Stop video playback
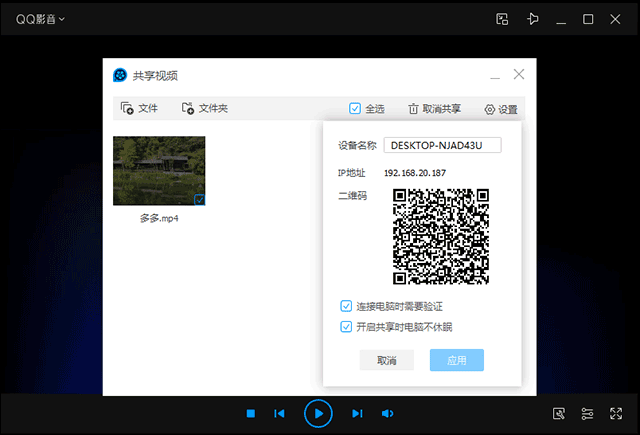Viewport: 640px width, 435px height. tap(251, 413)
